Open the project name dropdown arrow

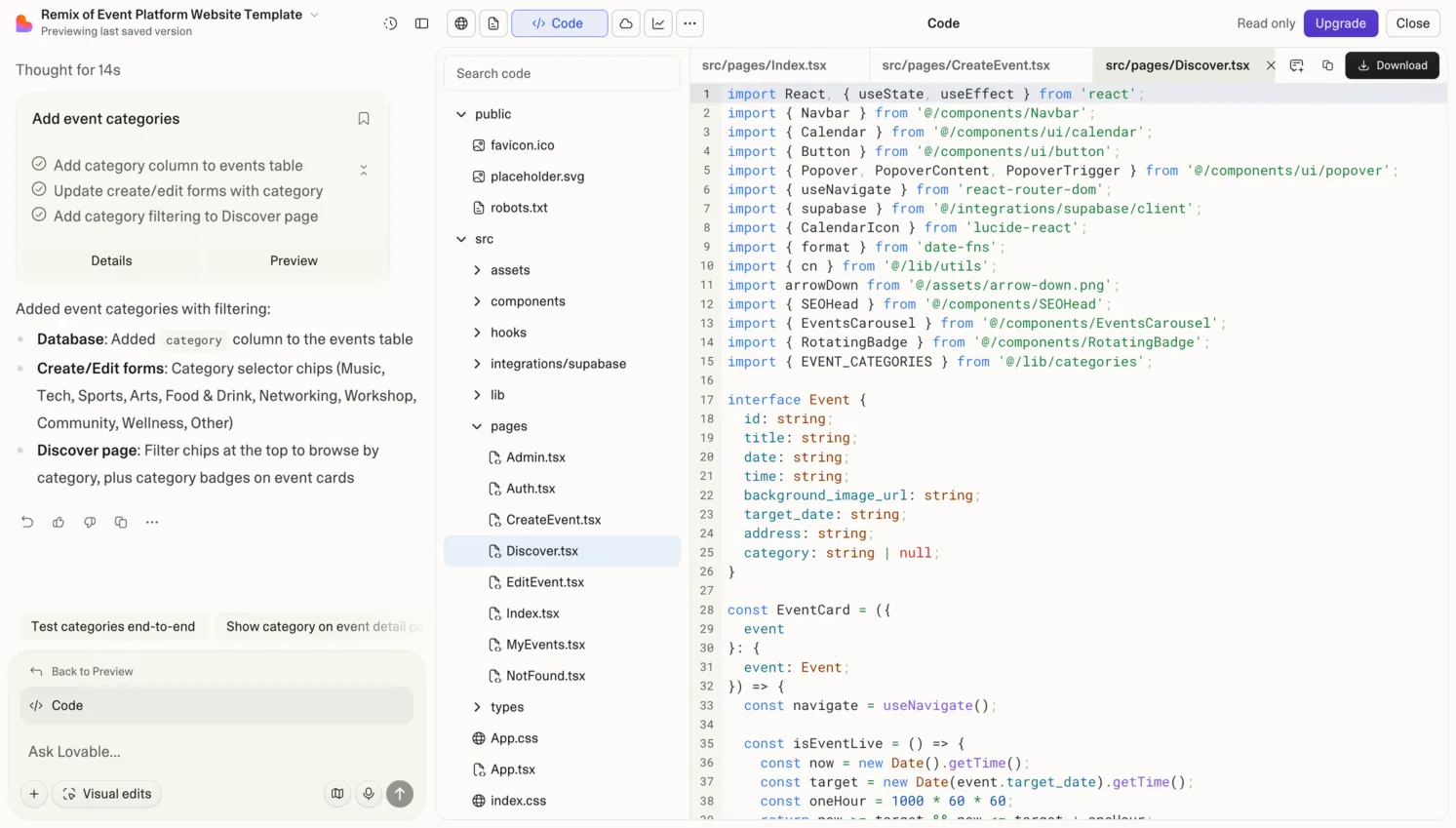tap(313, 15)
